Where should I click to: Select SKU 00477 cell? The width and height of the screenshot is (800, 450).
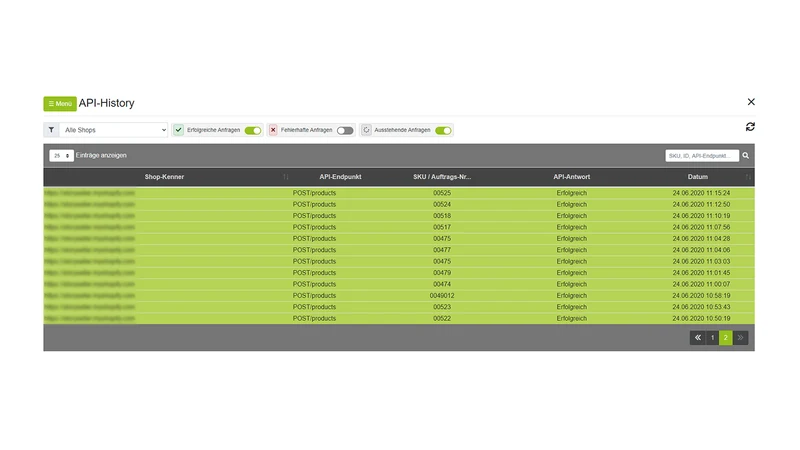442,250
